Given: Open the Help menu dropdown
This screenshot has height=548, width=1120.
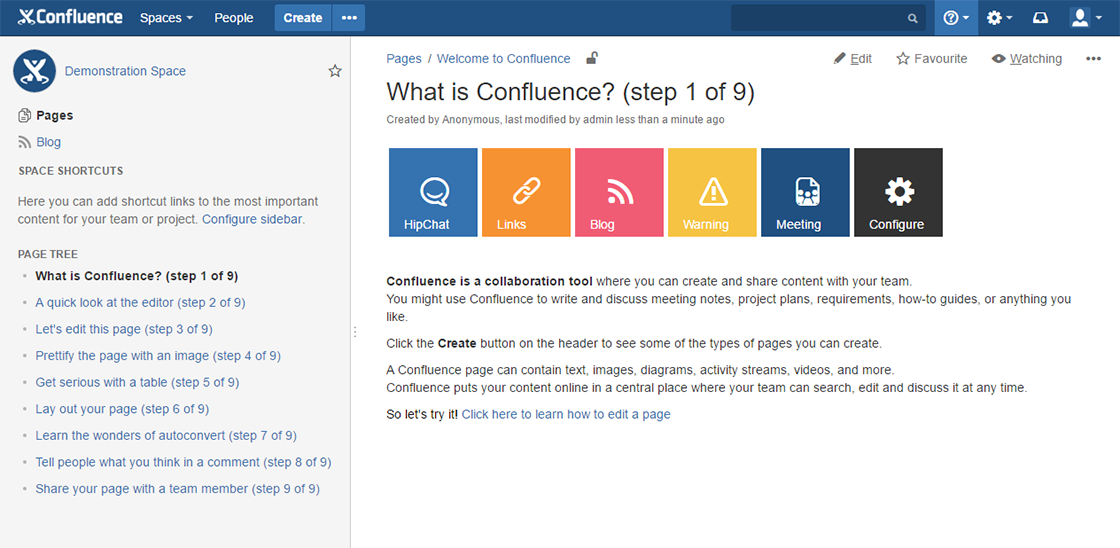Looking at the screenshot, I should coord(956,18).
